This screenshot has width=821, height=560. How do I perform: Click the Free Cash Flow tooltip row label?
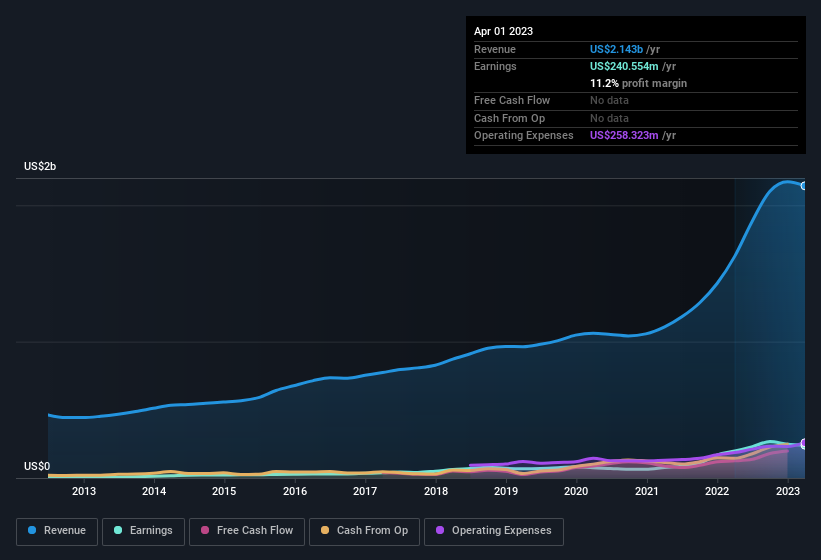pyautogui.click(x=512, y=100)
